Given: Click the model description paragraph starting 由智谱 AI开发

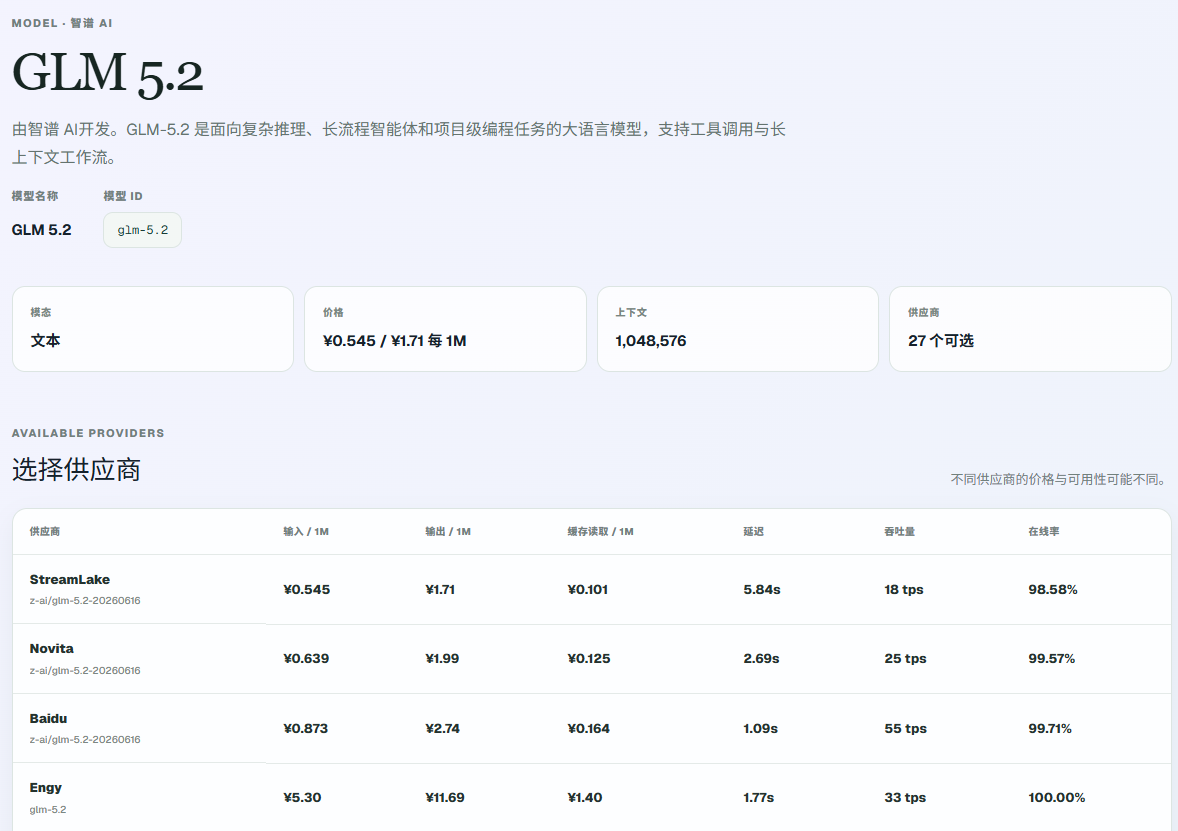Looking at the screenshot, I should click(x=398, y=144).
